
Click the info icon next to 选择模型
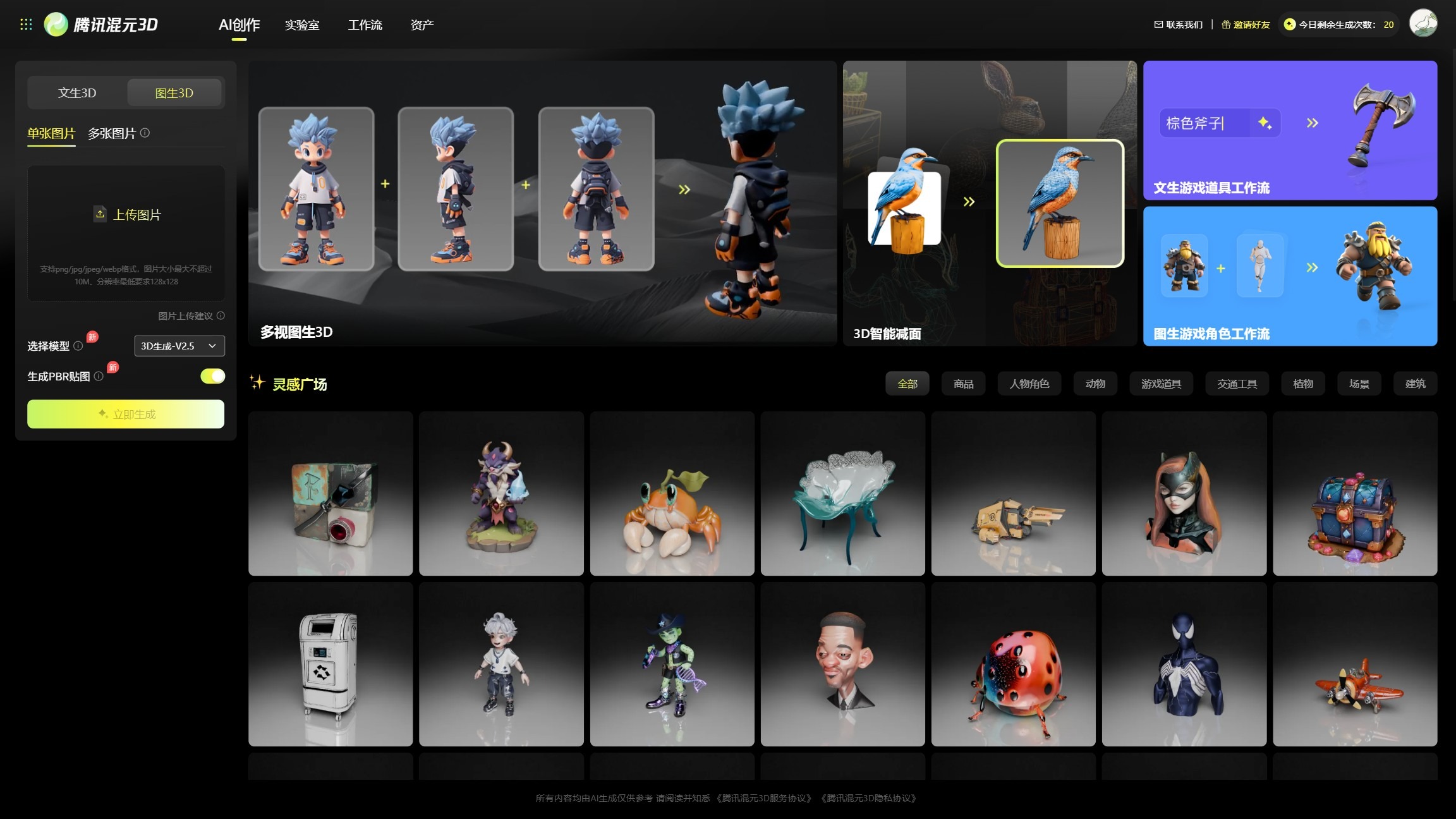click(78, 346)
